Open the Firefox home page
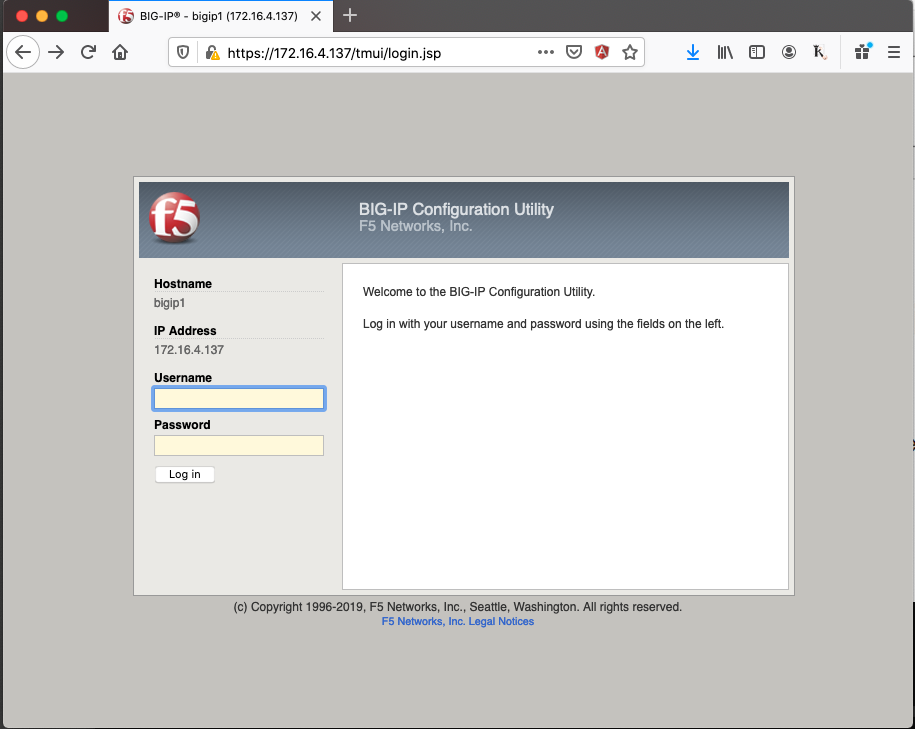 click(x=120, y=53)
